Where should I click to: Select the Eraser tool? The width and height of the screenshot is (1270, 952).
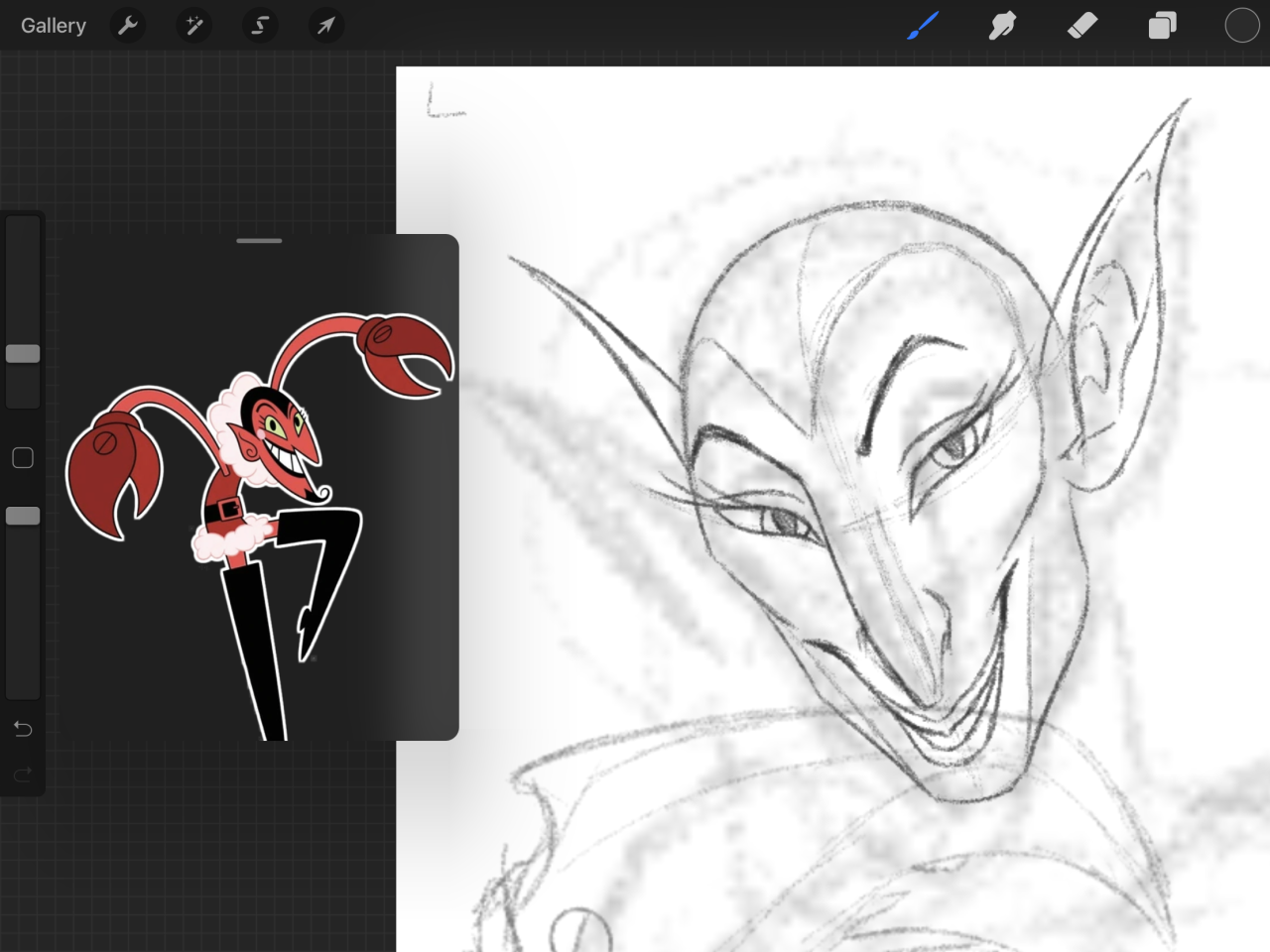1082,26
